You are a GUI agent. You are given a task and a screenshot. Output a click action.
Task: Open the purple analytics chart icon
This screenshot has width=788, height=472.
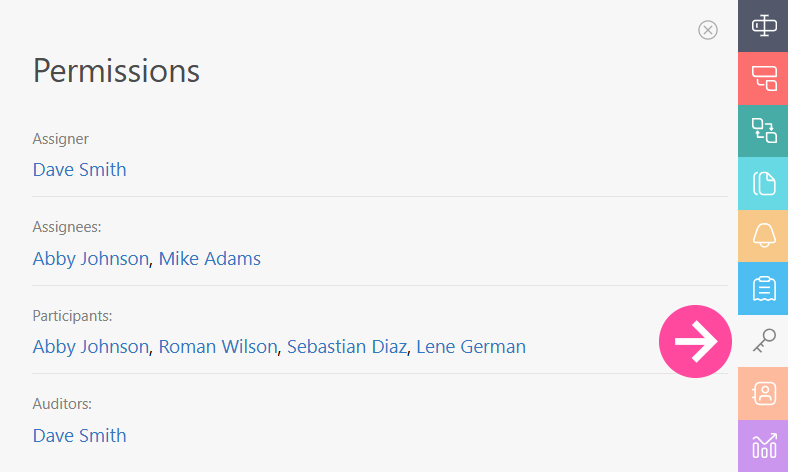tap(763, 446)
